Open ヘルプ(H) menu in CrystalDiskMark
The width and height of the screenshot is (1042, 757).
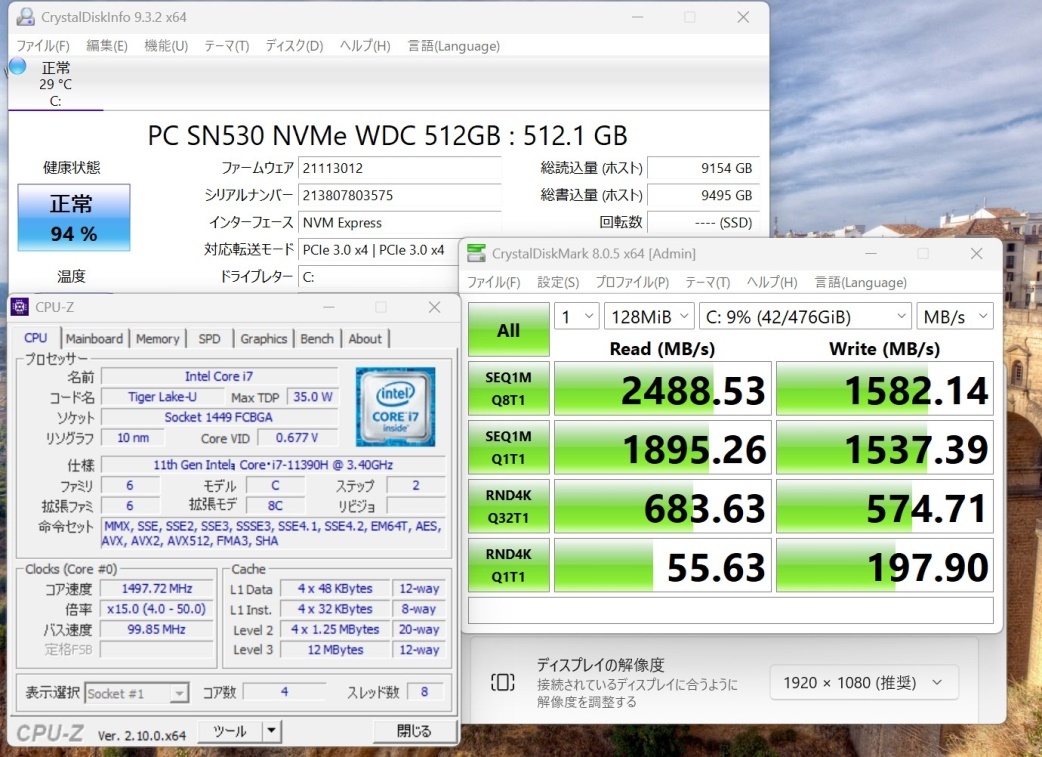772,282
